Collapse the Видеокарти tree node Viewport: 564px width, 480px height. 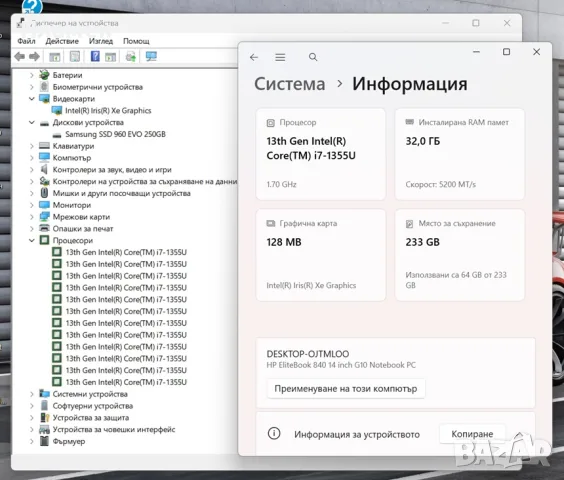(x=32, y=99)
